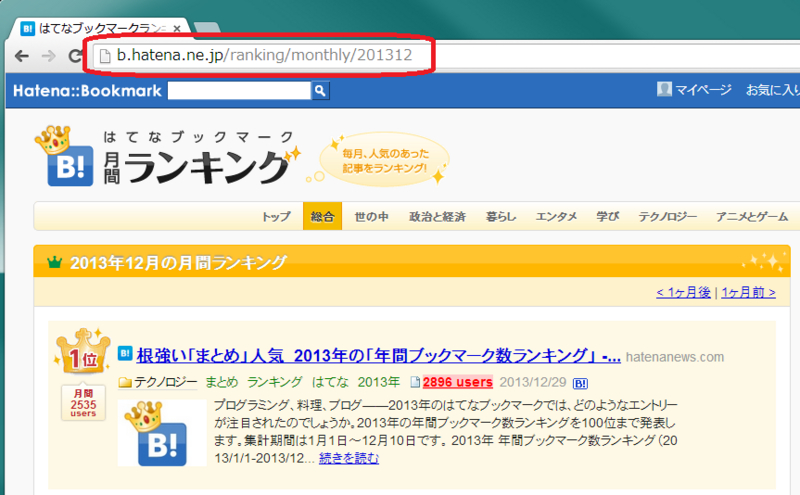
Task: Select the 総合 tab
Action: [x=322, y=216]
